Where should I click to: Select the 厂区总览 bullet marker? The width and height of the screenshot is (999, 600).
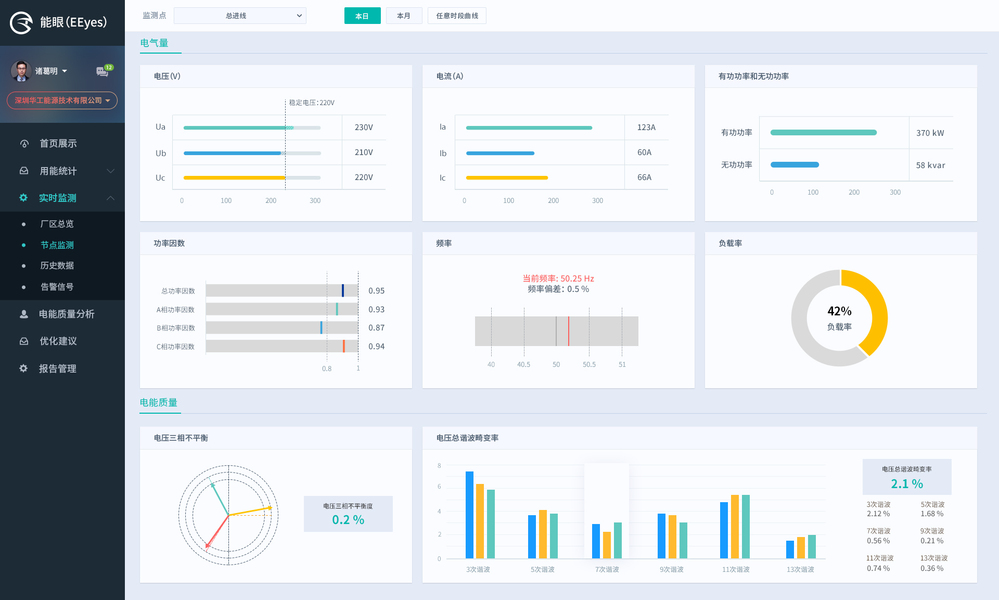(24, 224)
